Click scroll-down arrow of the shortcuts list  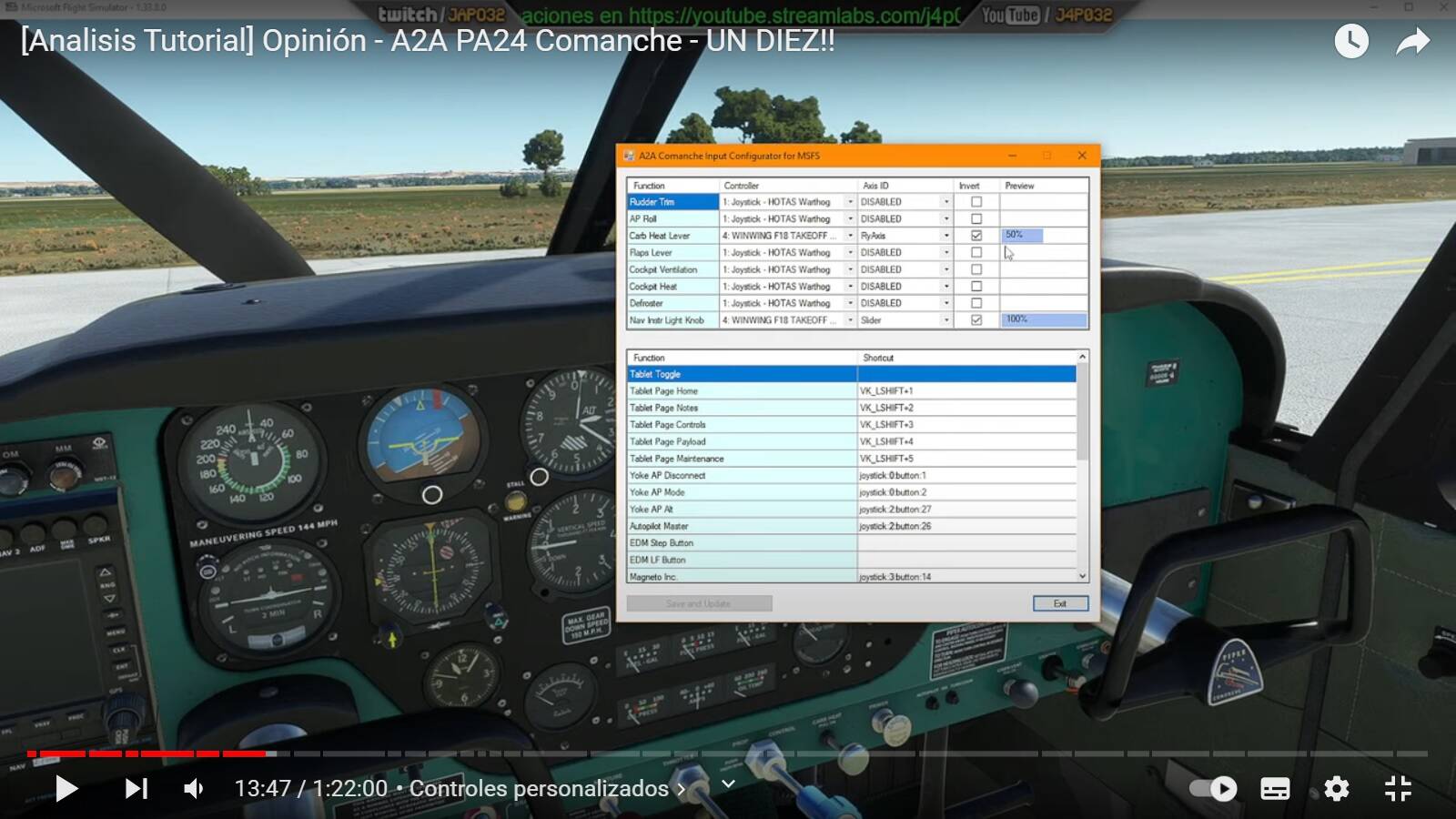(x=1082, y=576)
